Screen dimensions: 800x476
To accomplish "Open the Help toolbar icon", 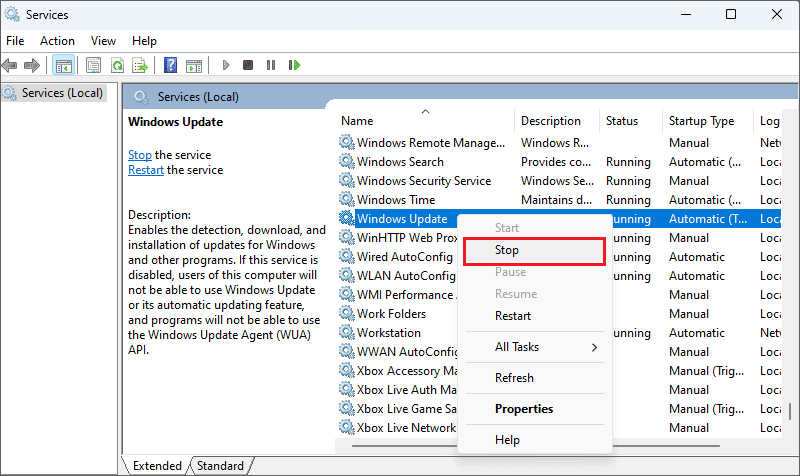I will pos(170,65).
